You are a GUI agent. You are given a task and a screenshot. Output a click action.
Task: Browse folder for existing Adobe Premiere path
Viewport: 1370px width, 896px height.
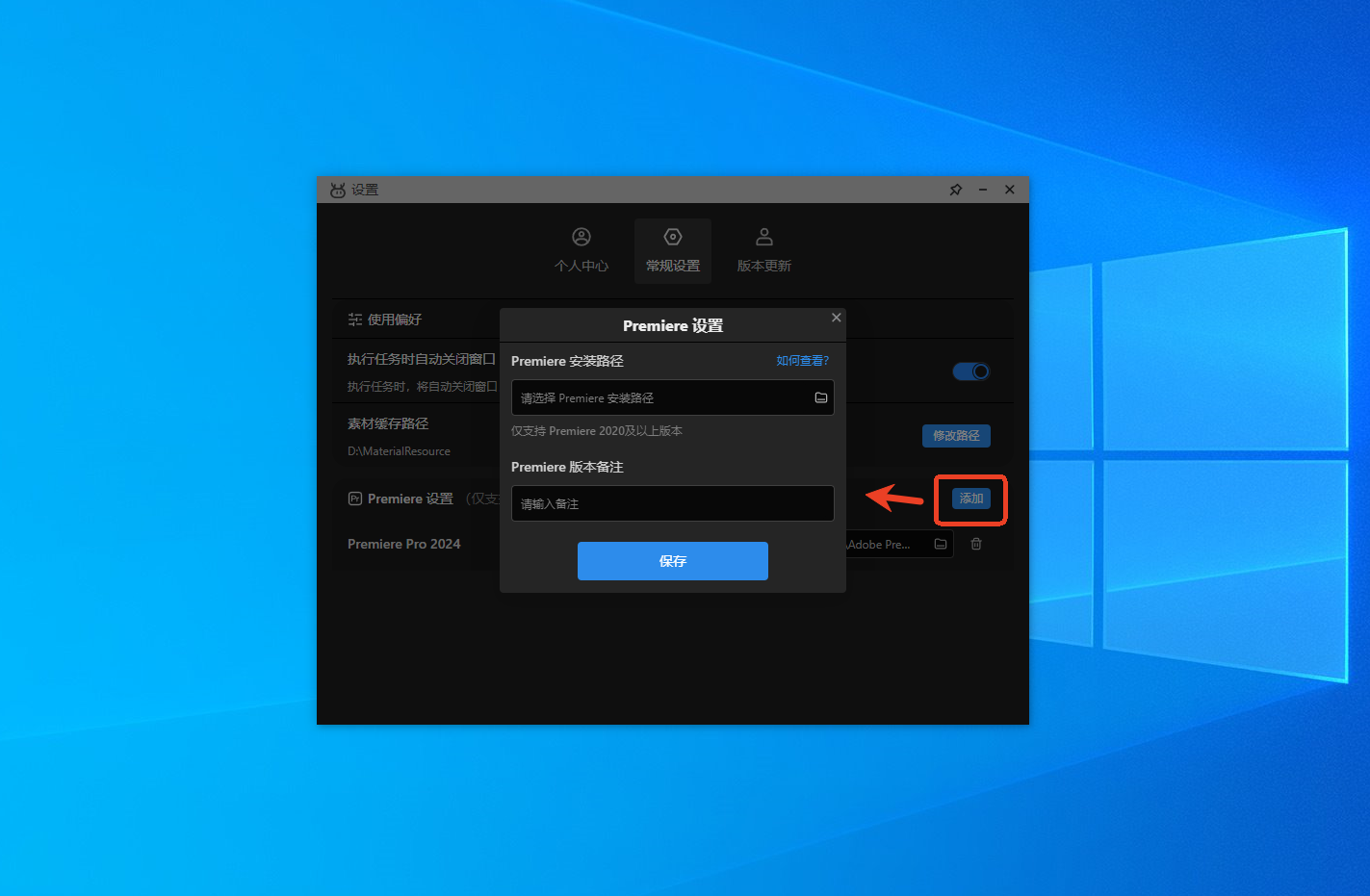point(941,544)
